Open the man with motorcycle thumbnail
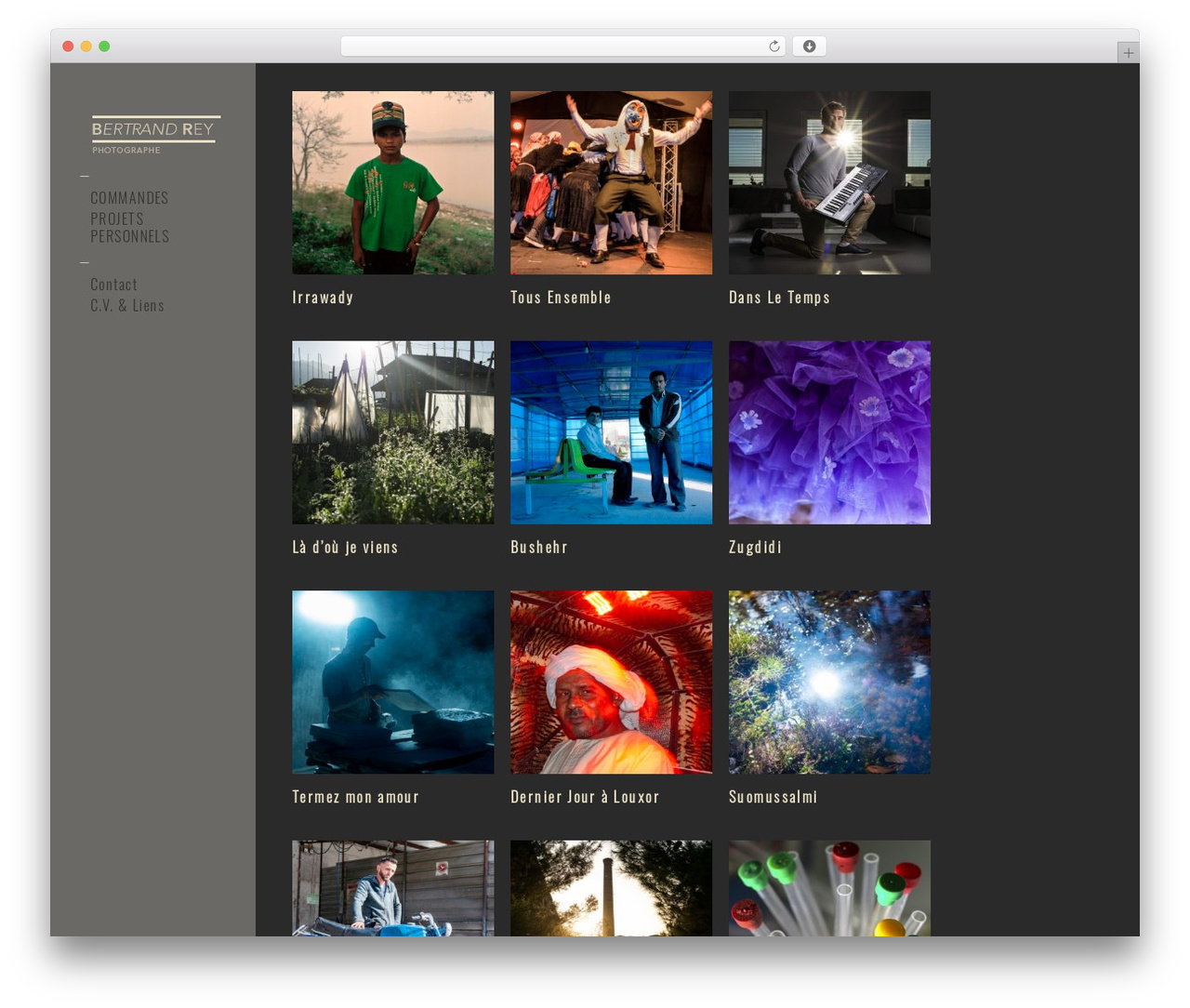This screenshot has height=1008, width=1190. (393, 888)
